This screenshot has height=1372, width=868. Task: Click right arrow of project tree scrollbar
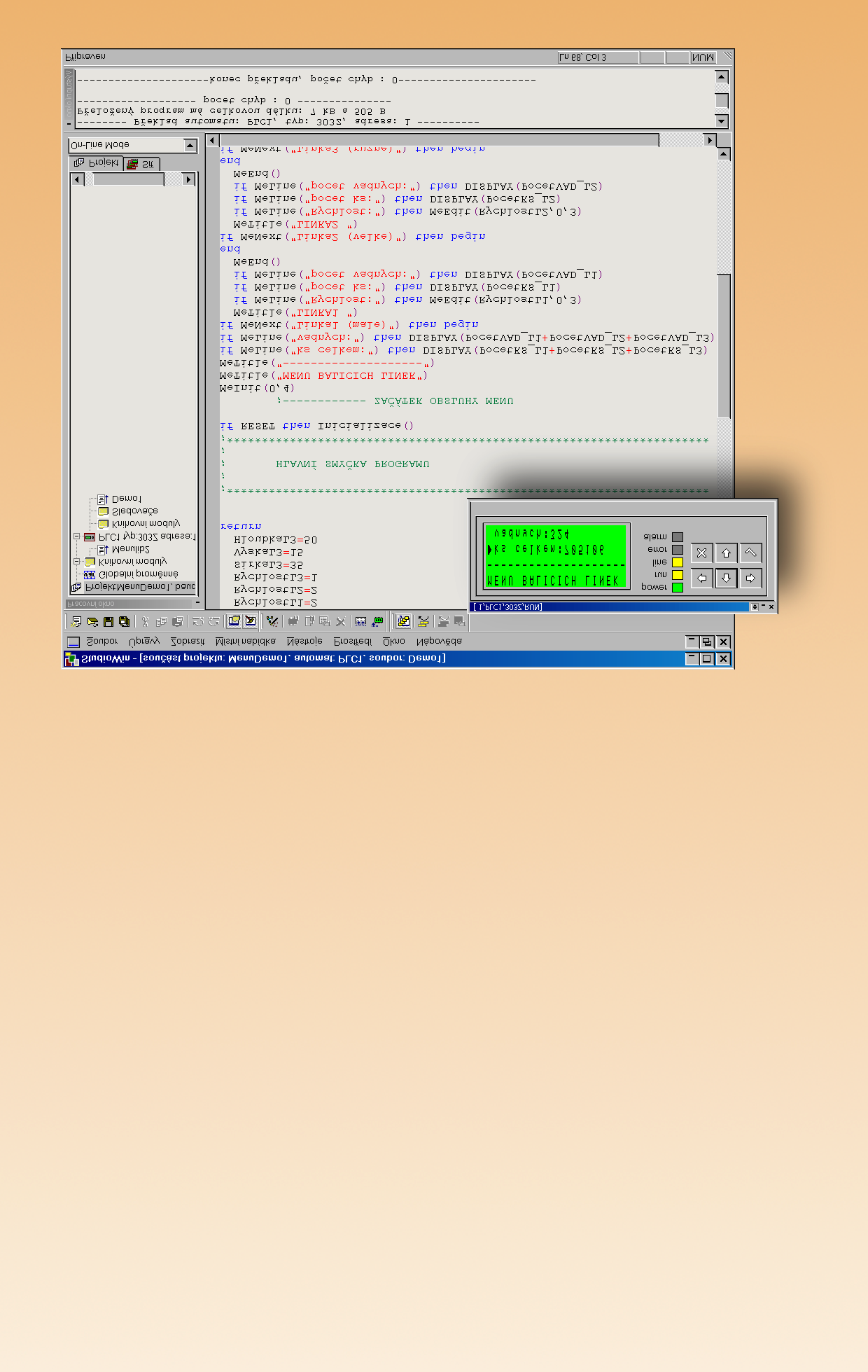188,180
